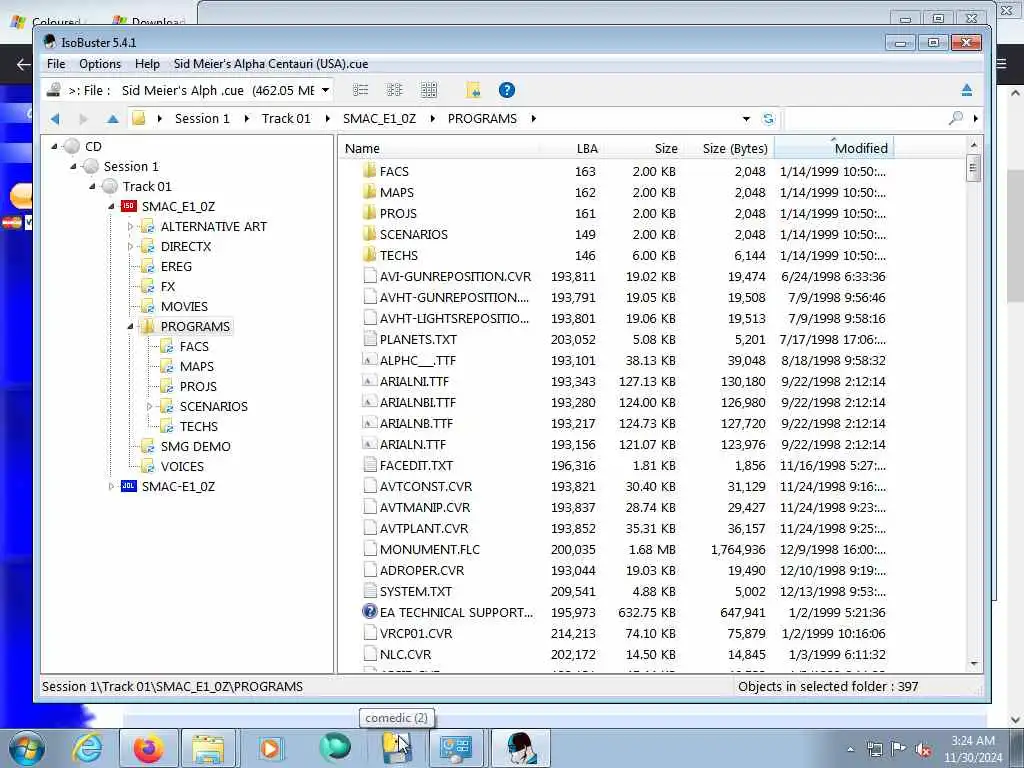Click the eject drive icon
This screenshot has height=768, width=1024.
coord(967,90)
